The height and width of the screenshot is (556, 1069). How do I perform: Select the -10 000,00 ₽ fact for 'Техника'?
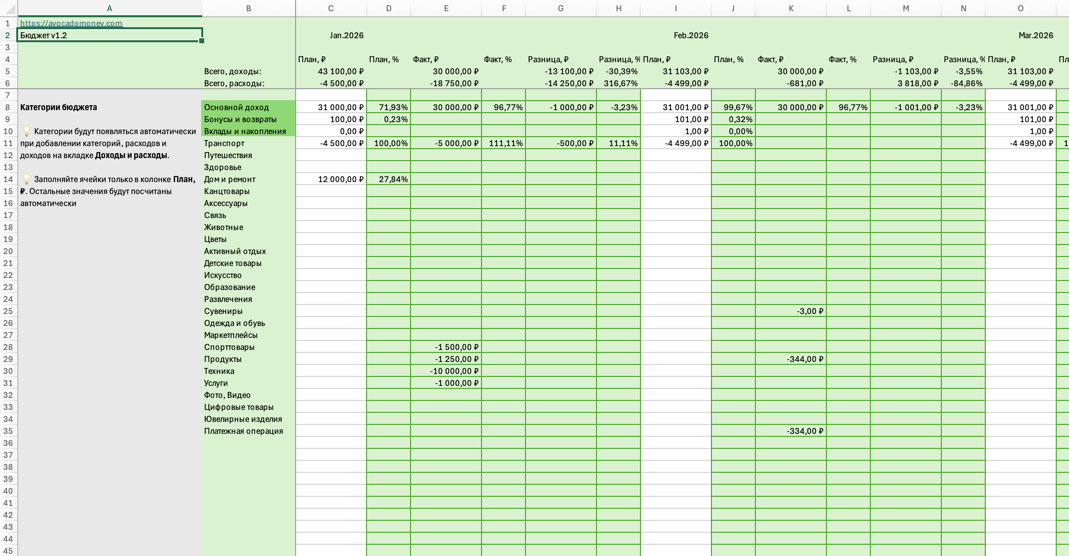[446, 371]
